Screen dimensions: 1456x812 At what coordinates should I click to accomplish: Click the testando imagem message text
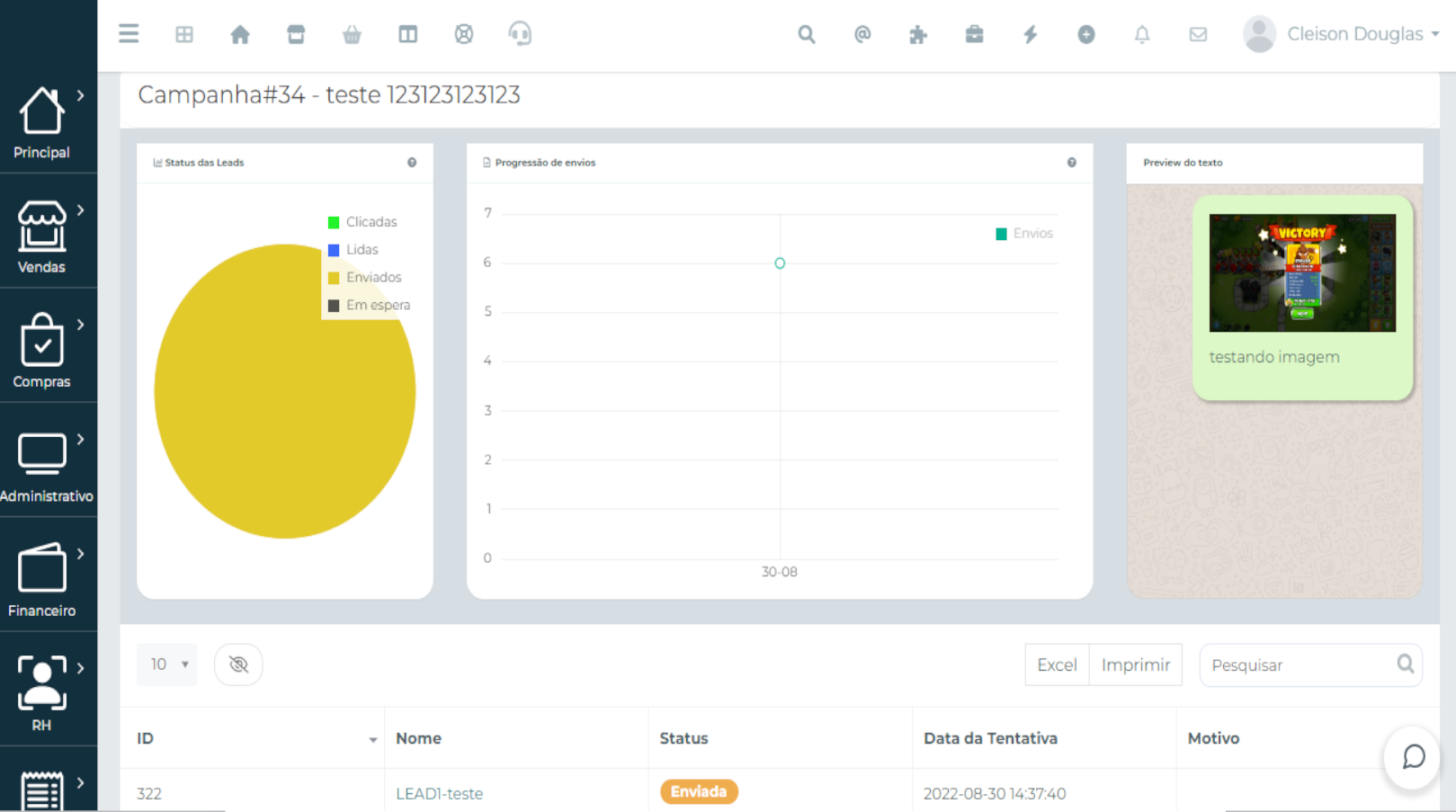[1274, 357]
